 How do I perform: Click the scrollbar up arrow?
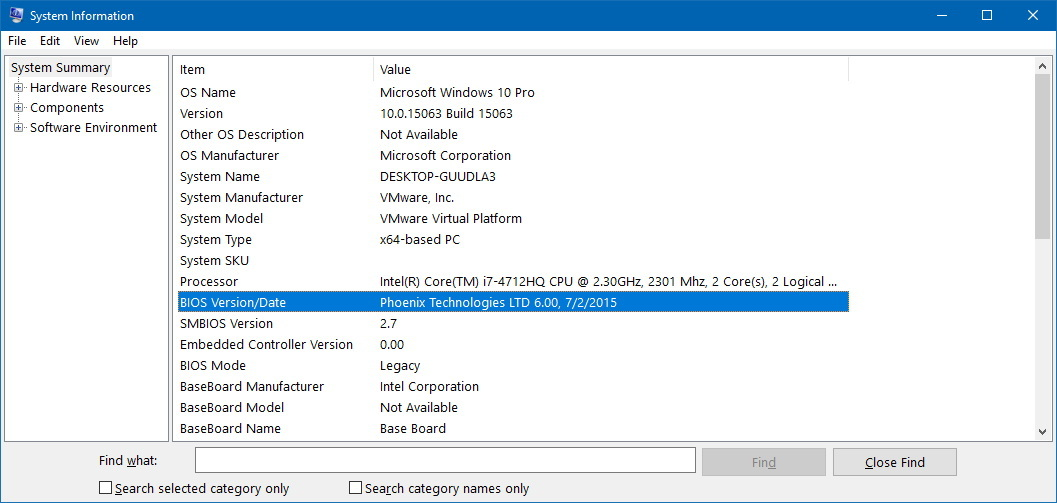1042,66
